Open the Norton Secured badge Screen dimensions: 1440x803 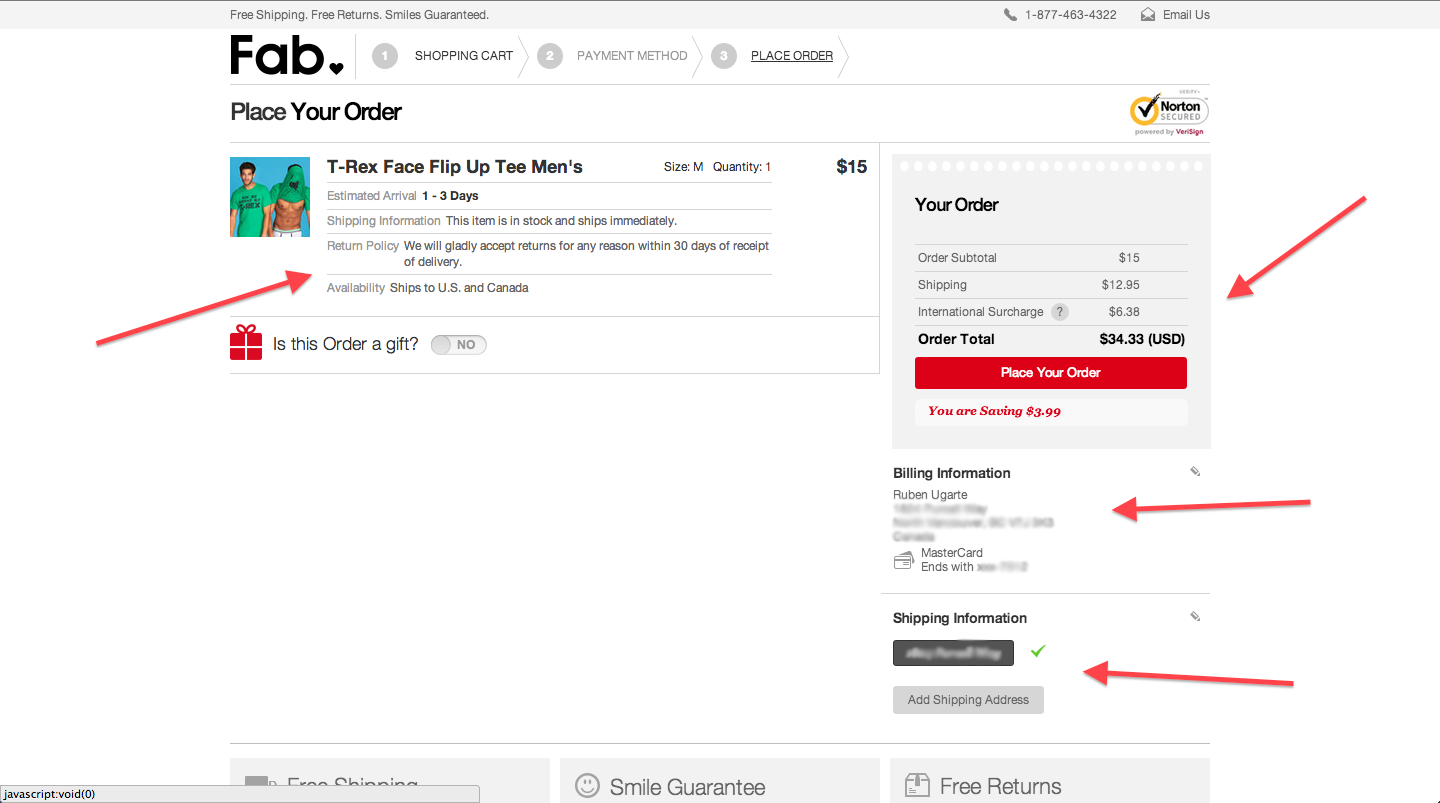pyautogui.click(x=1169, y=112)
